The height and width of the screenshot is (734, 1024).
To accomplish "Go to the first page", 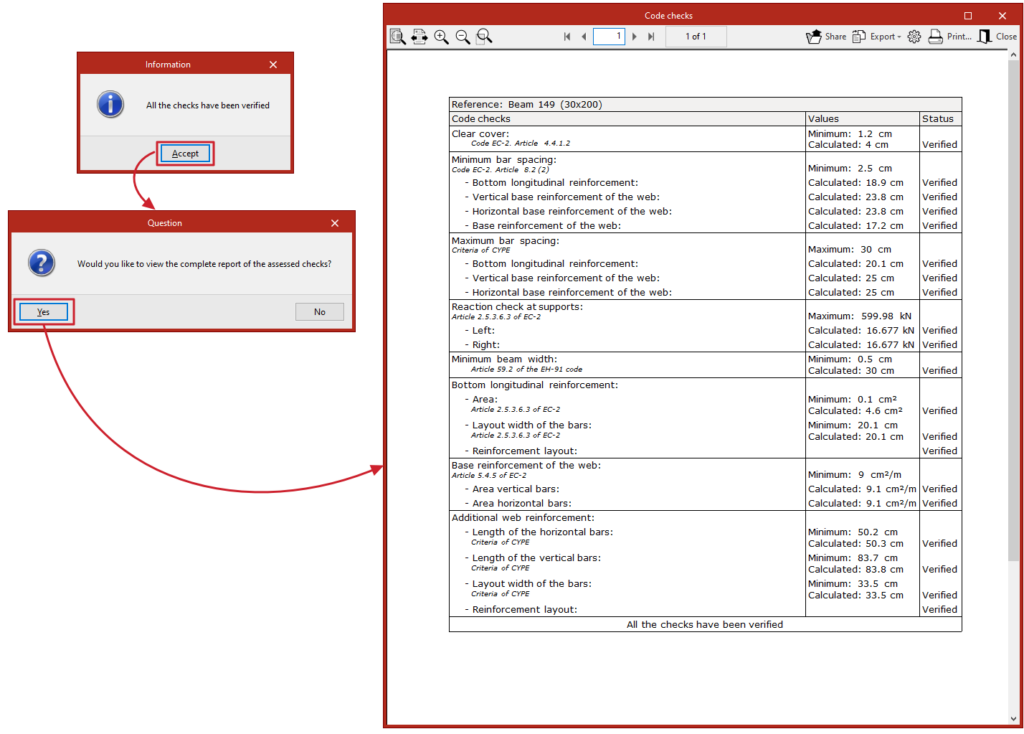I will [567, 37].
